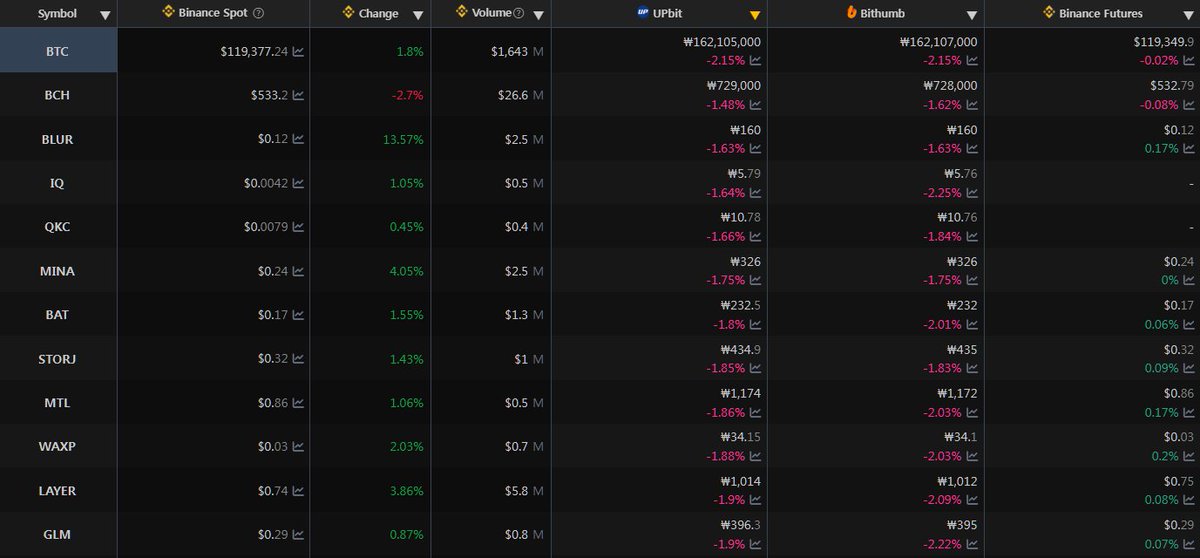Select the WAXP symbol cell
1200x558 pixels.
tap(58, 447)
